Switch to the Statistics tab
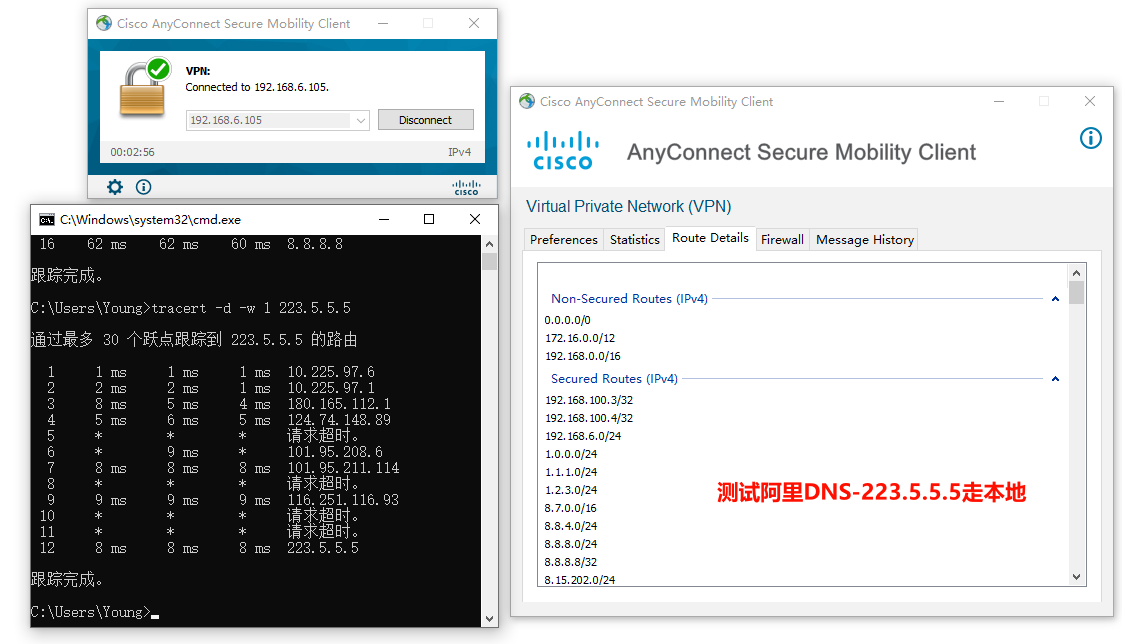 tap(635, 240)
